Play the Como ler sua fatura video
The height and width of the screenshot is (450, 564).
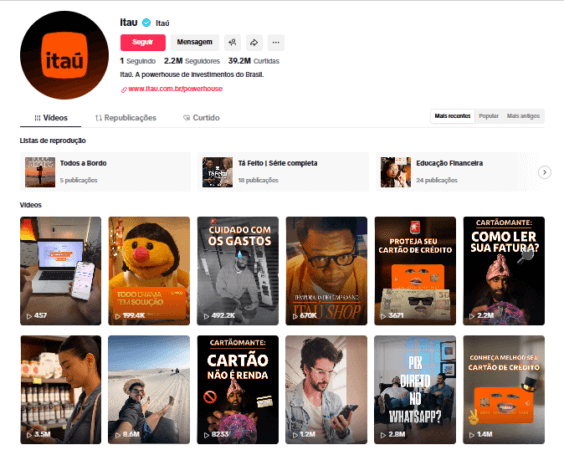coord(504,271)
